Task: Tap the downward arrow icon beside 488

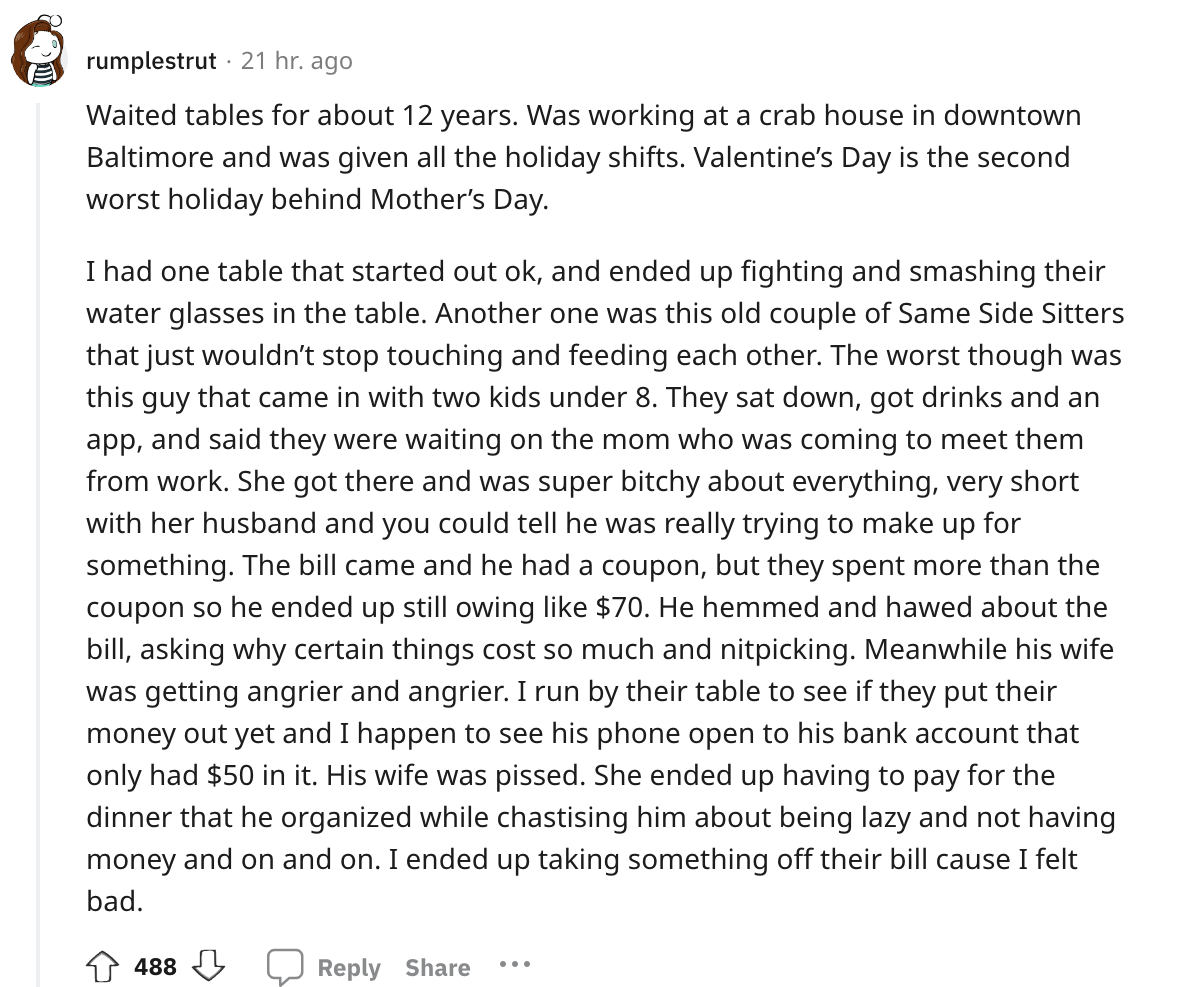Action: (210, 967)
